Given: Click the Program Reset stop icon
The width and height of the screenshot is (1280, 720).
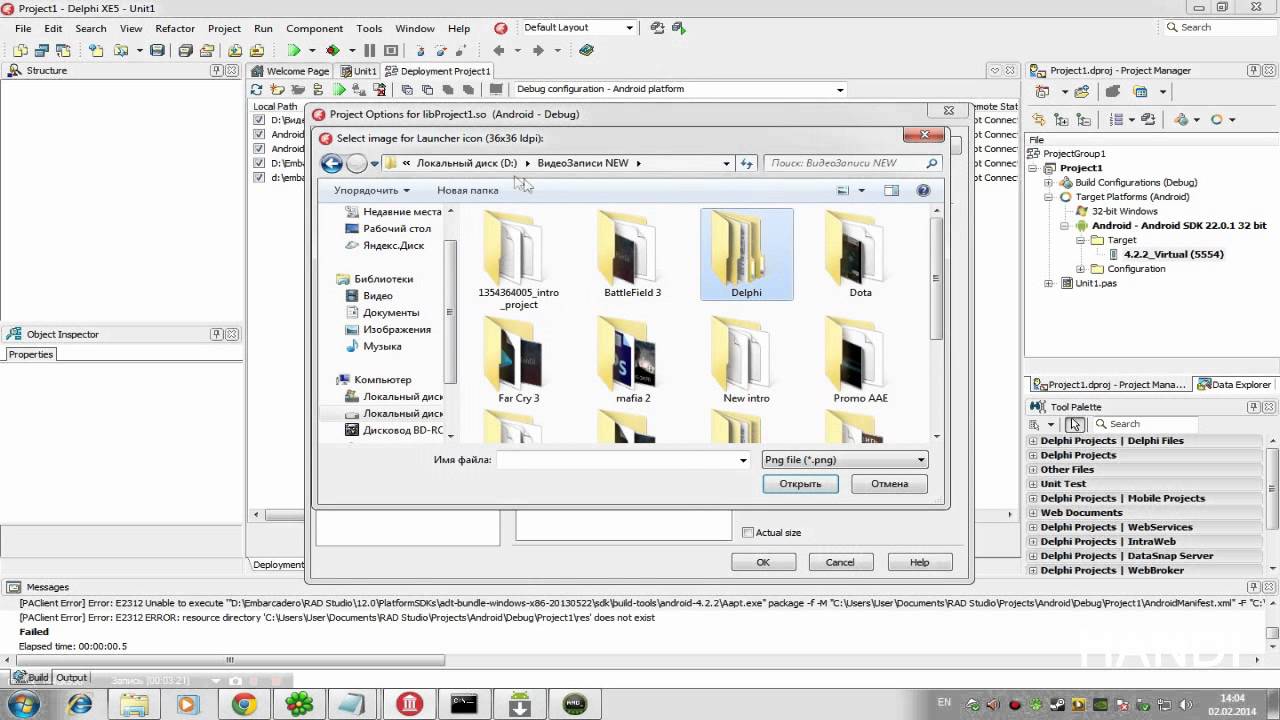Looking at the screenshot, I should [391, 50].
